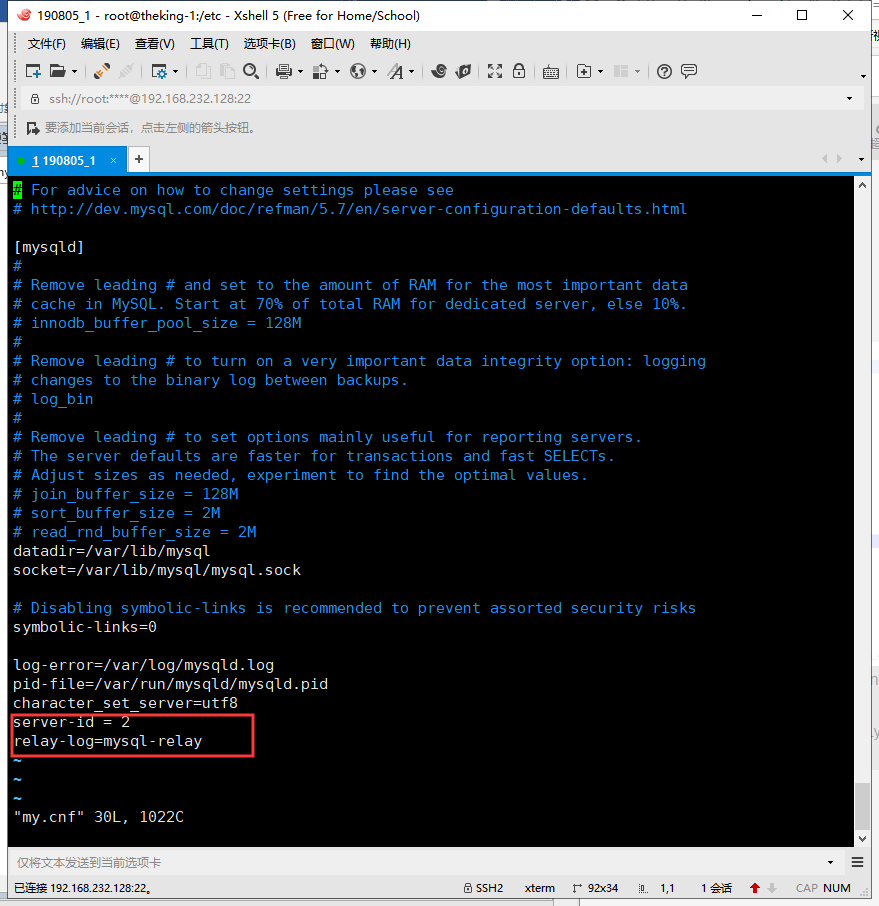The width and height of the screenshot is (879, 906).
Task: Open the 工具(T) menu
Action: [209, 44]
